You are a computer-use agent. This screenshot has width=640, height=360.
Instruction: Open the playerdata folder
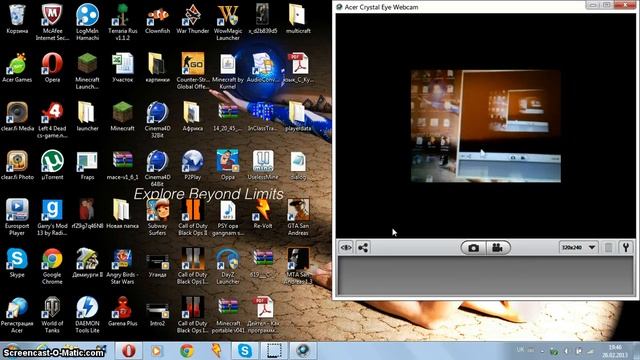click(x=298, y=117)
